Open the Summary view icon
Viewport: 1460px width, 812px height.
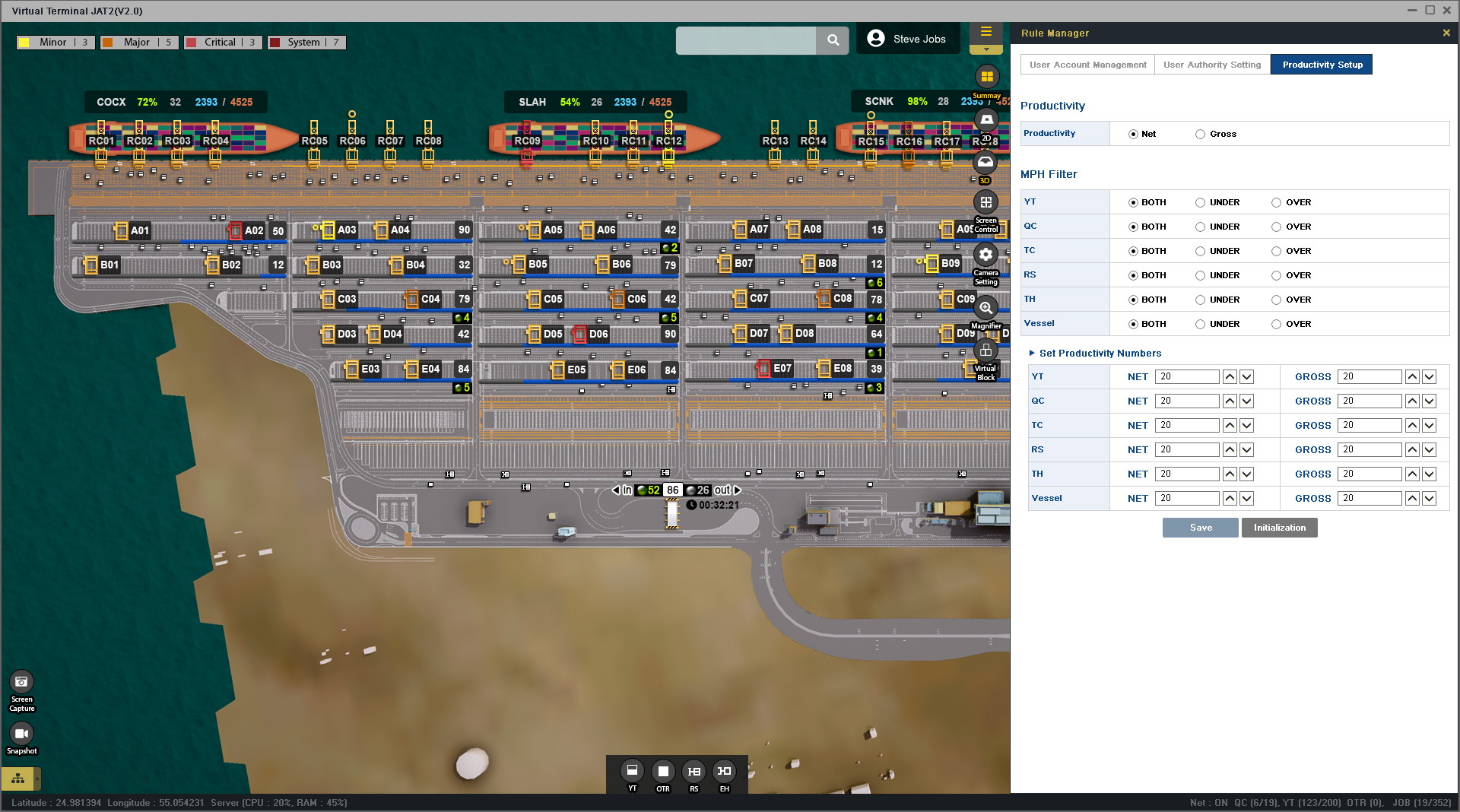[x=986, y=77]
